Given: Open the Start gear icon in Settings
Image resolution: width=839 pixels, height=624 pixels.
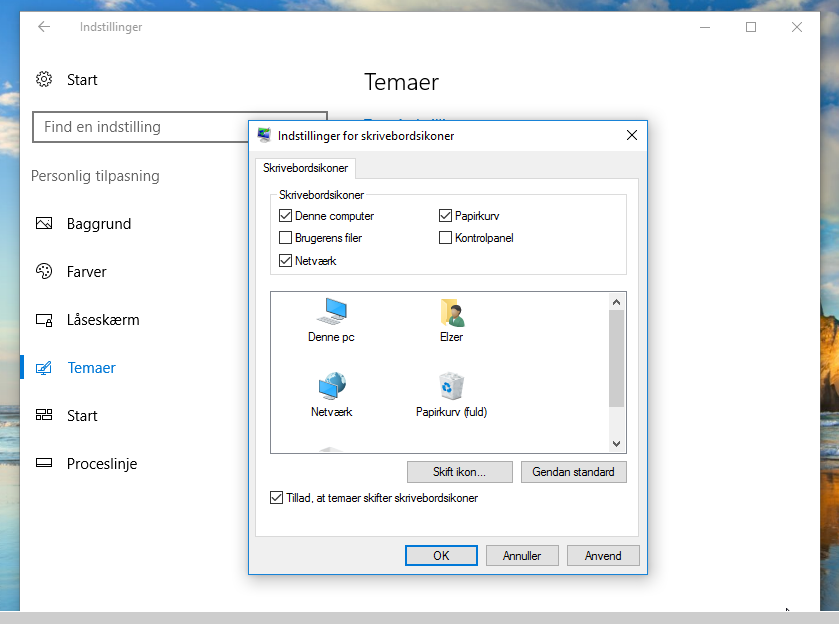Looking at the screenshot, I should click(x=44, y=79).
